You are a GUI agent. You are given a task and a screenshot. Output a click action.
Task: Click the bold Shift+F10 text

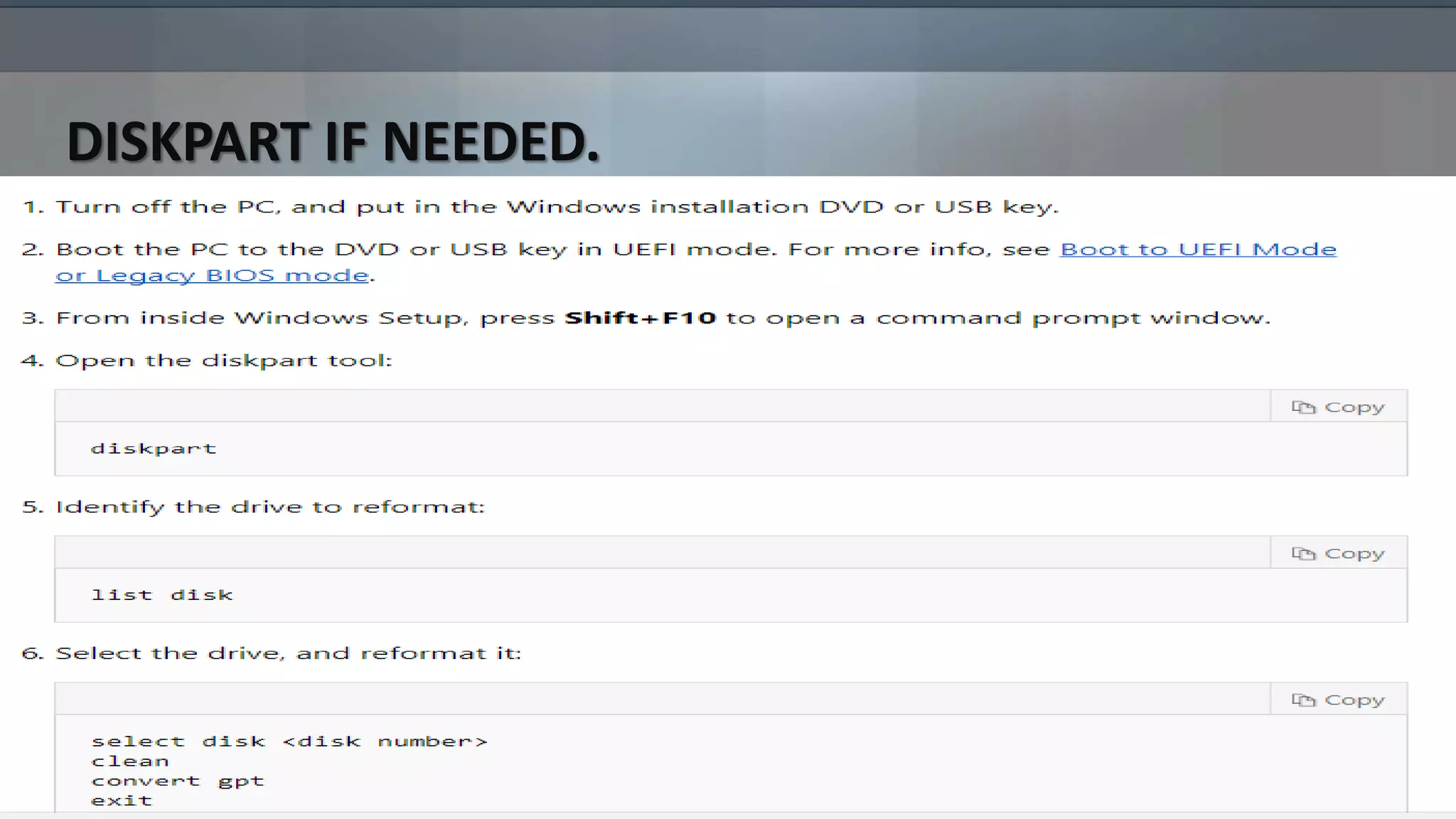[x=640, y=318]
